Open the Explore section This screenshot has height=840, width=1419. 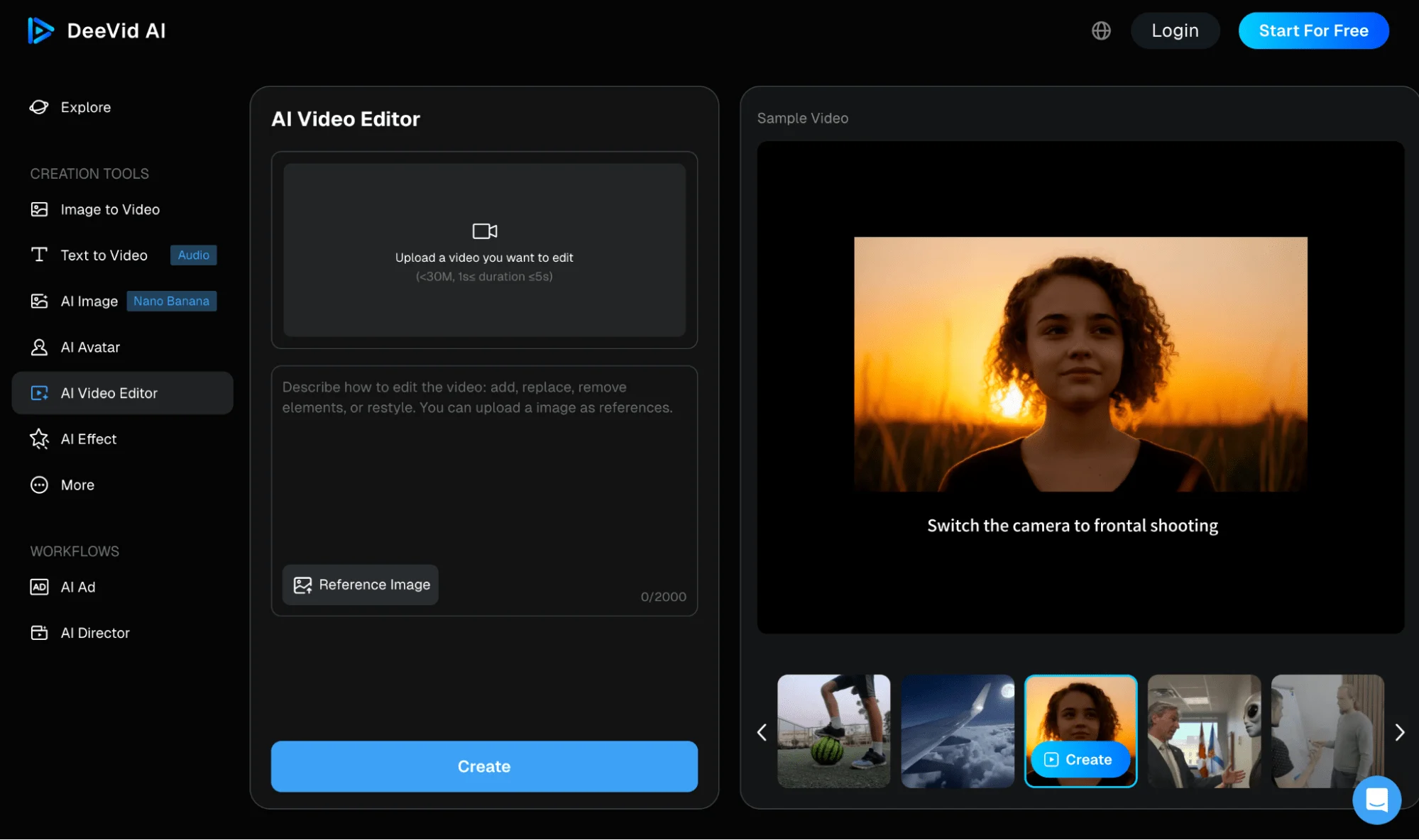tap(85, 107)
